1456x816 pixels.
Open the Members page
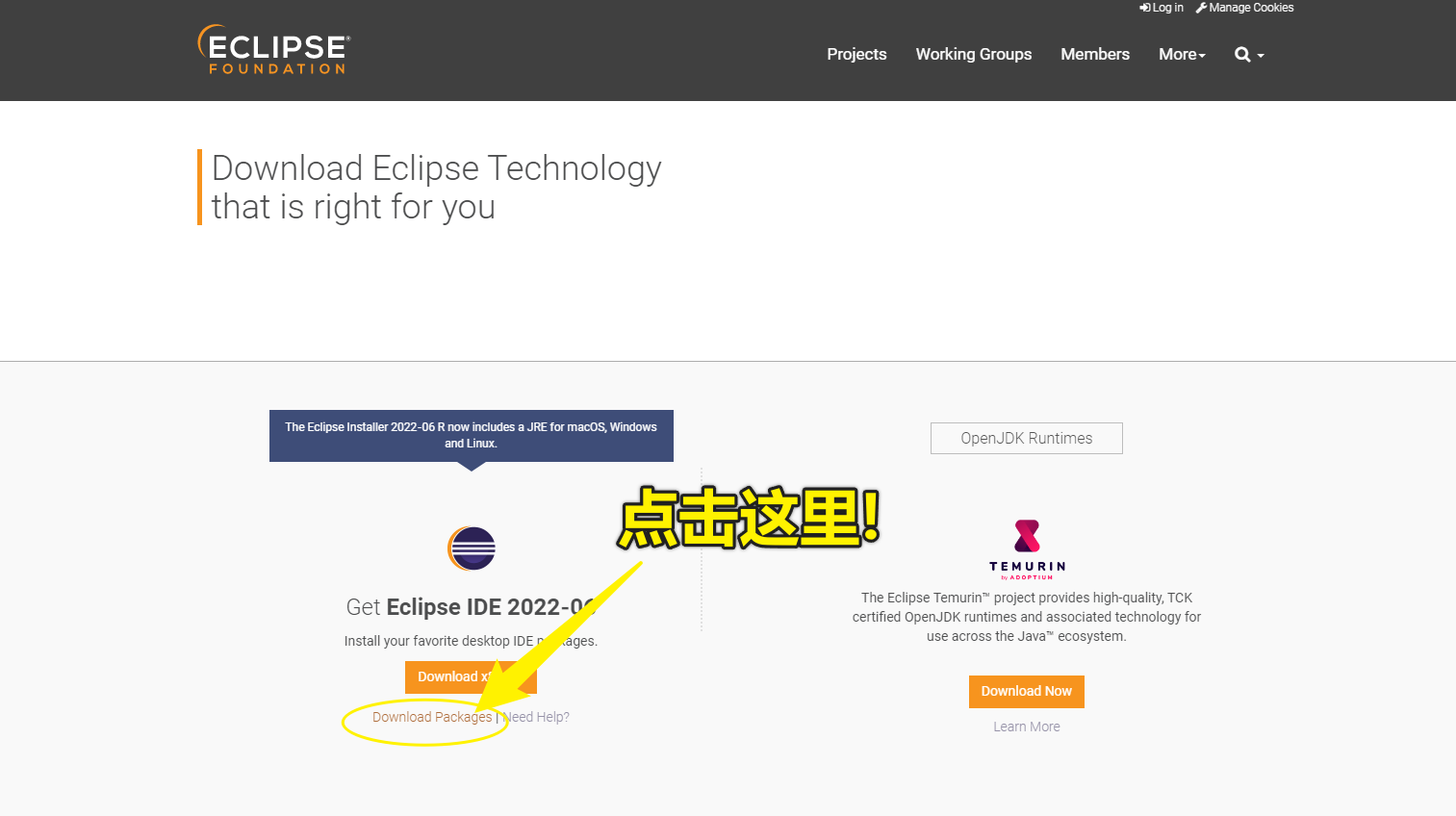tap(1095, 54)
